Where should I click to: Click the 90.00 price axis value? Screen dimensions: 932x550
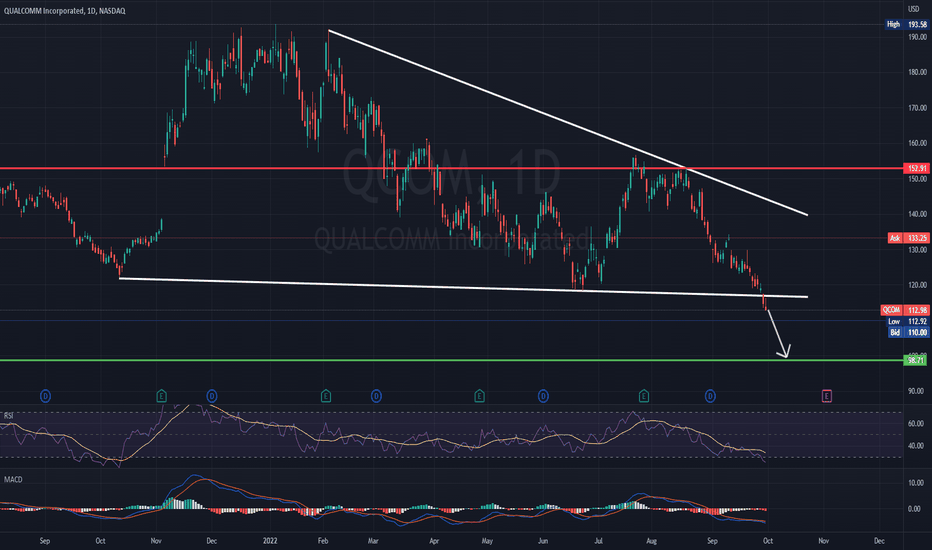915,391
